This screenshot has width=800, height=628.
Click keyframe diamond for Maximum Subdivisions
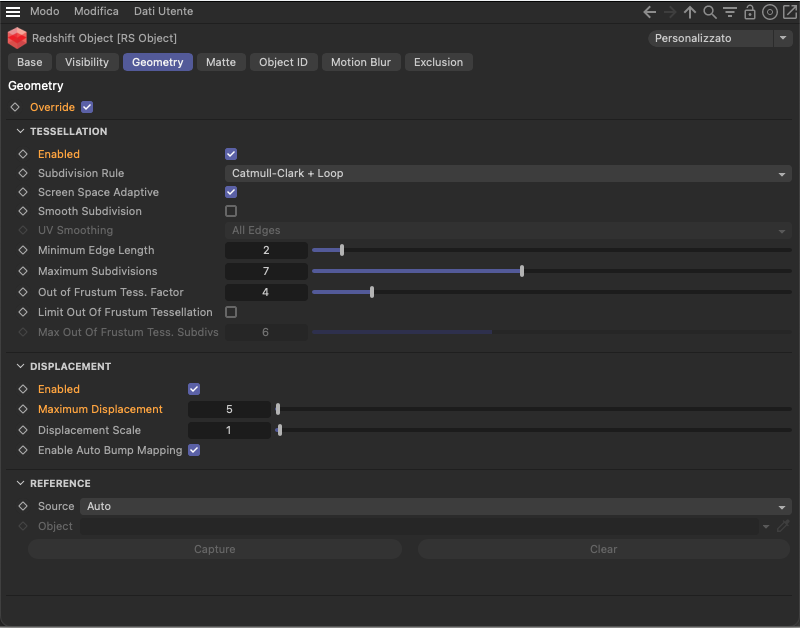coord(23,271)
